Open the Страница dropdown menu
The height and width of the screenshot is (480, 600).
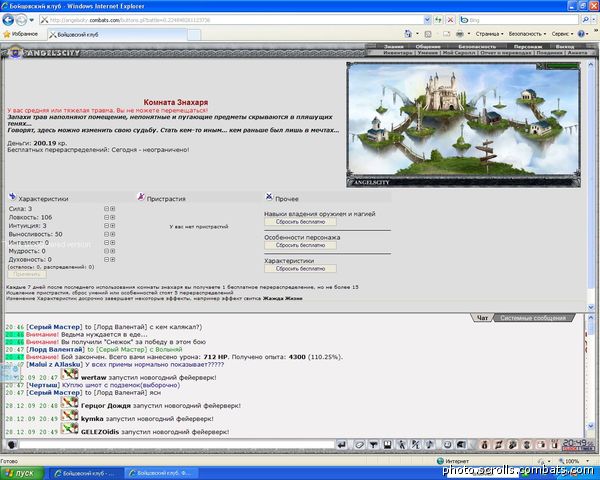489,34
